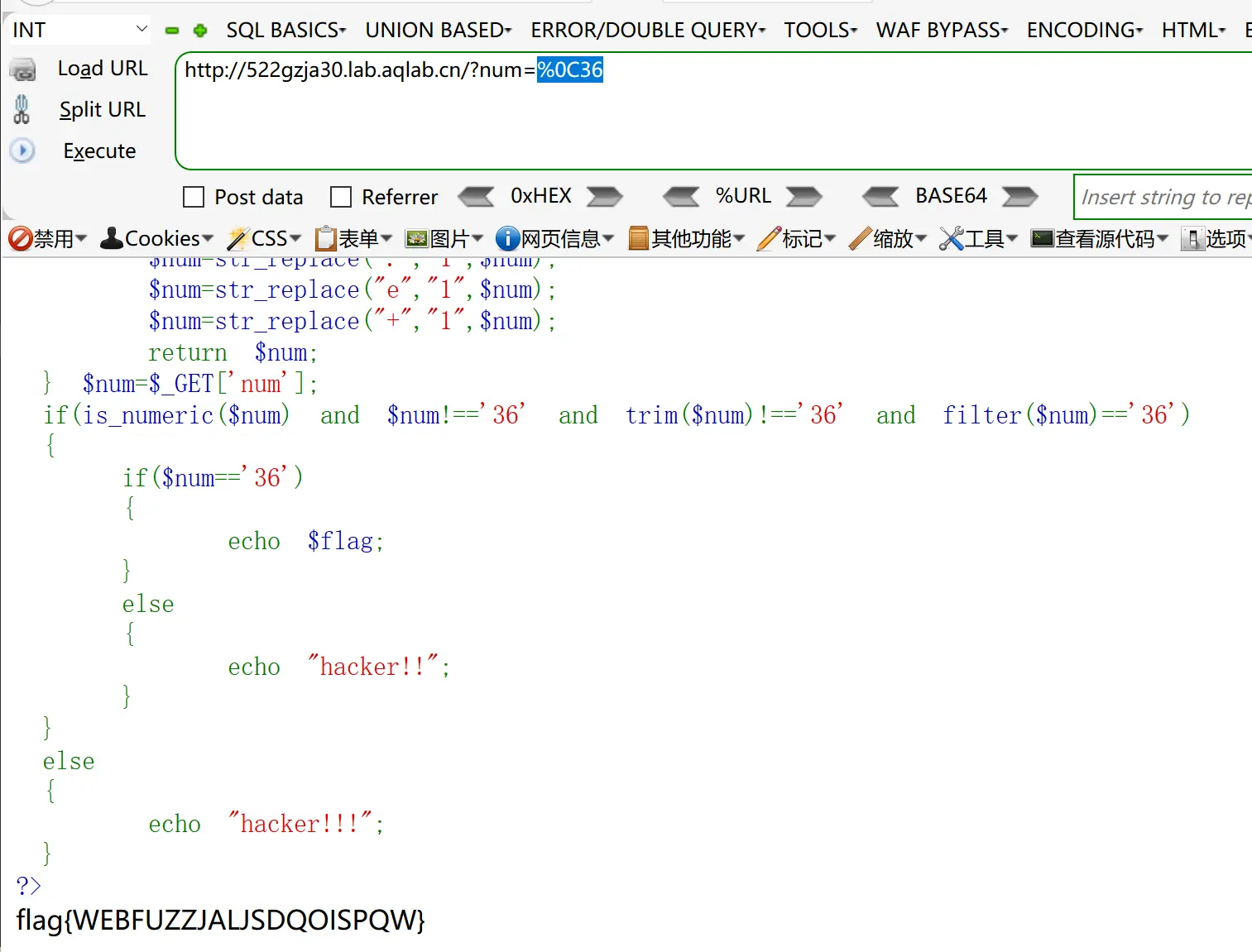Click the green minus icon in HackBar
Screen dimensions: 1252x952
click(172, 31)
